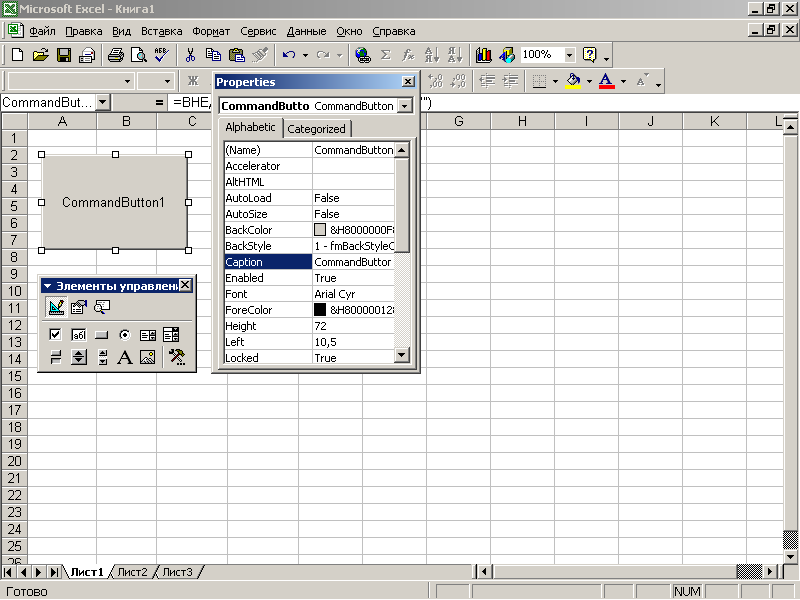Switch to sheet tab Лист3

tap(177, 572)
